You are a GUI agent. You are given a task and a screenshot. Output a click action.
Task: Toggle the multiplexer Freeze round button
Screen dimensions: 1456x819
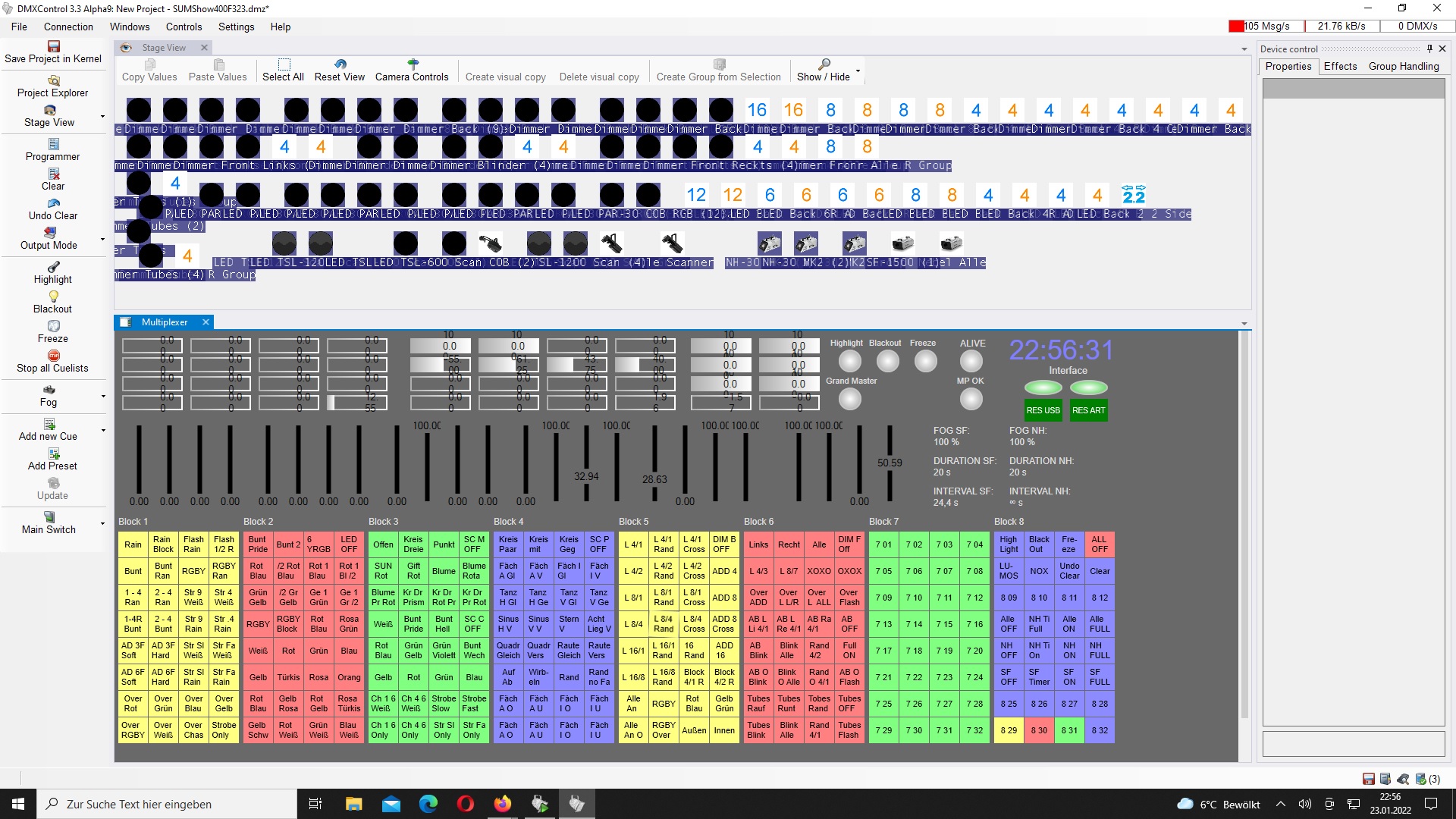925,361
